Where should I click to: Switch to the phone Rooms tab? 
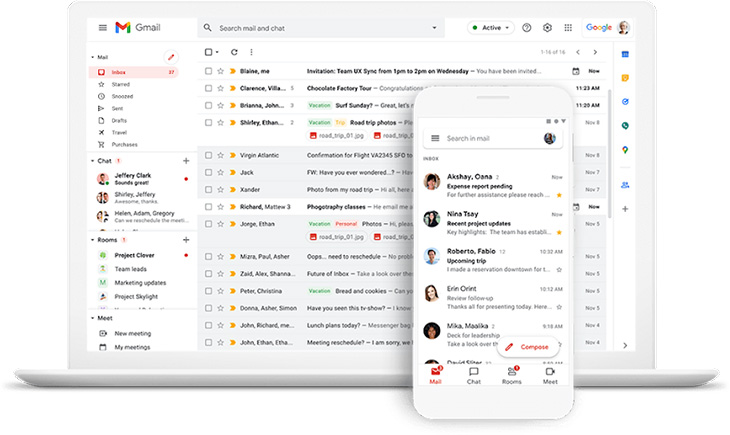click(512, 375)
